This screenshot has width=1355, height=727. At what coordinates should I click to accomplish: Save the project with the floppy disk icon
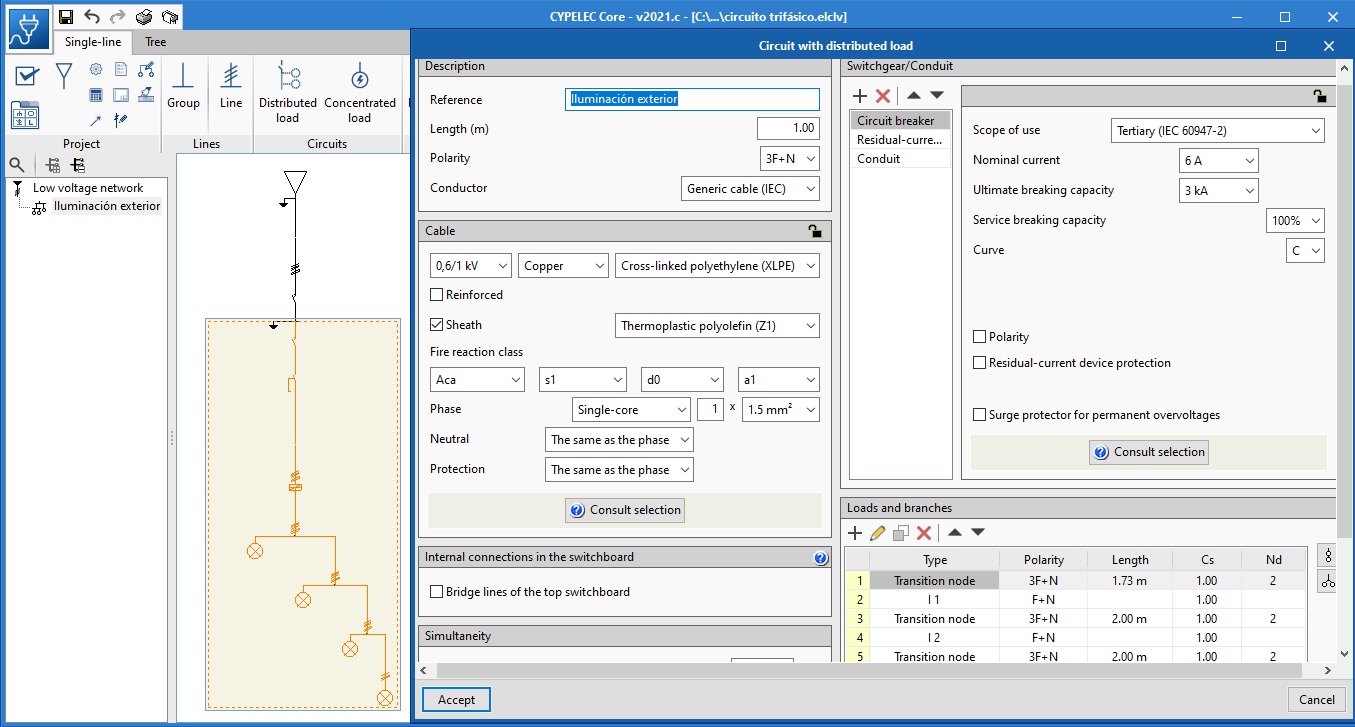point(66,16)
